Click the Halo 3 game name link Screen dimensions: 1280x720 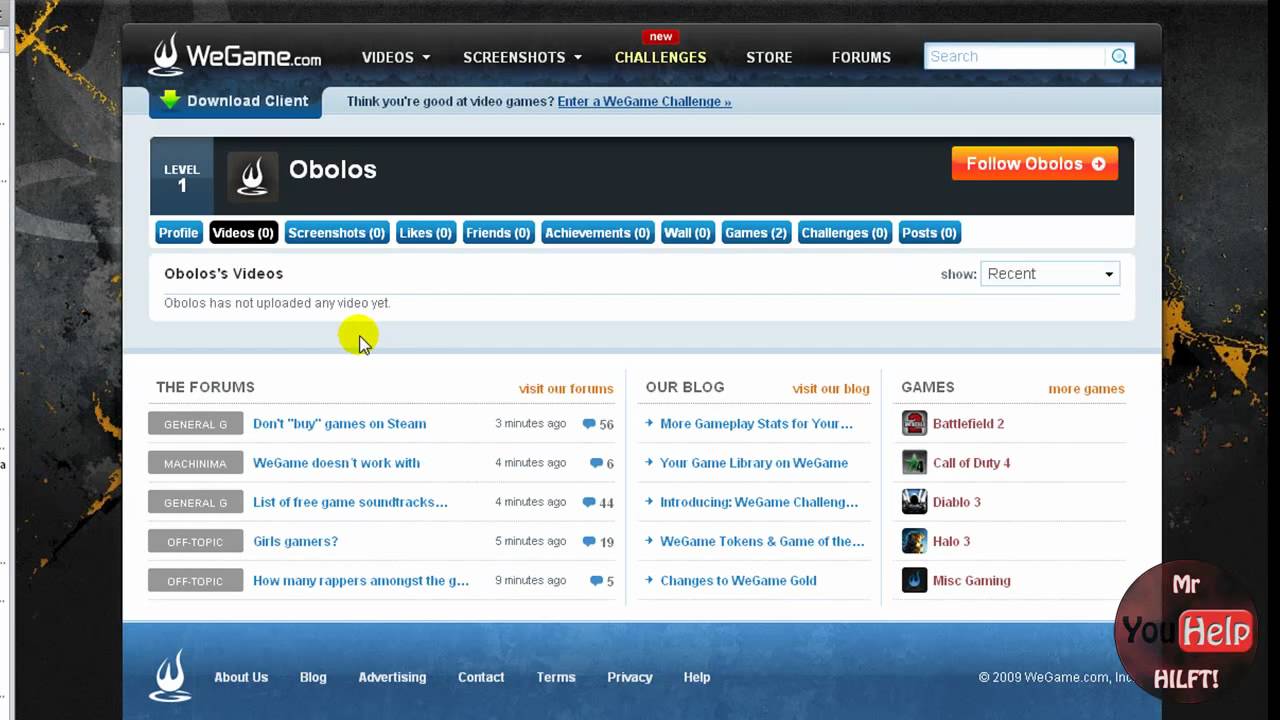click(951, 541)
